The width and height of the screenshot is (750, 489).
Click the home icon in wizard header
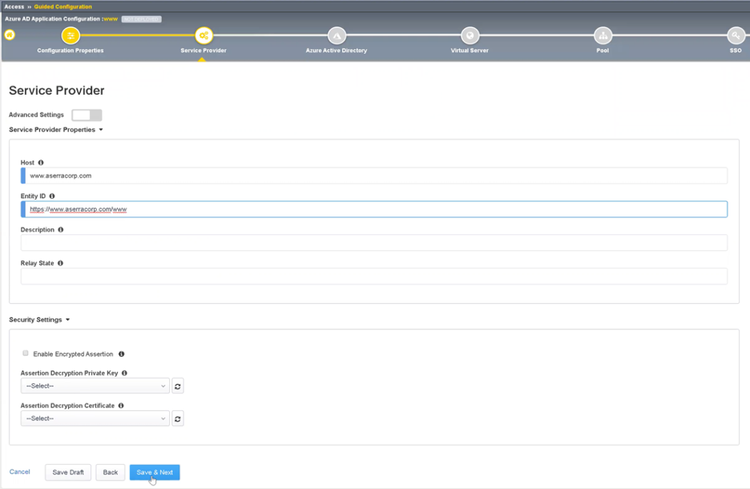10,35
